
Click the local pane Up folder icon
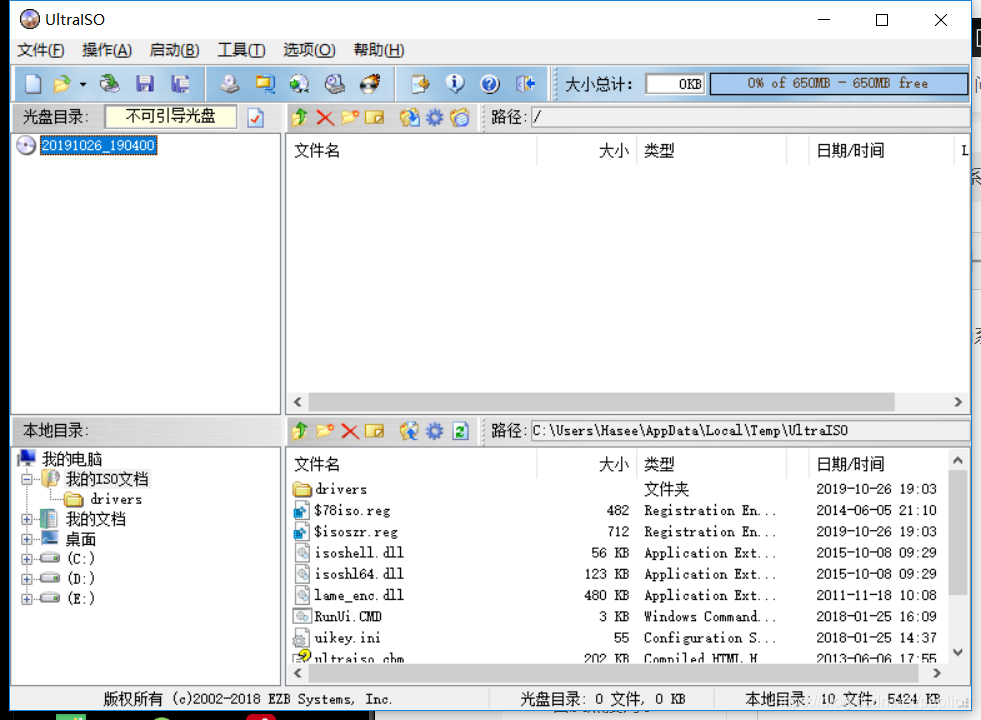point(300,431)
